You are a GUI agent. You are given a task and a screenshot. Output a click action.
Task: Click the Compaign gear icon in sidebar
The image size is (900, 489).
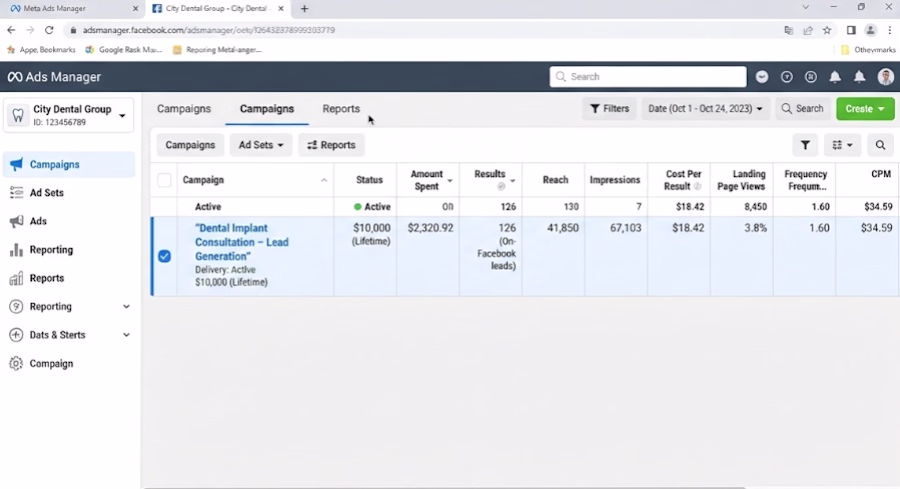(16, 363)
